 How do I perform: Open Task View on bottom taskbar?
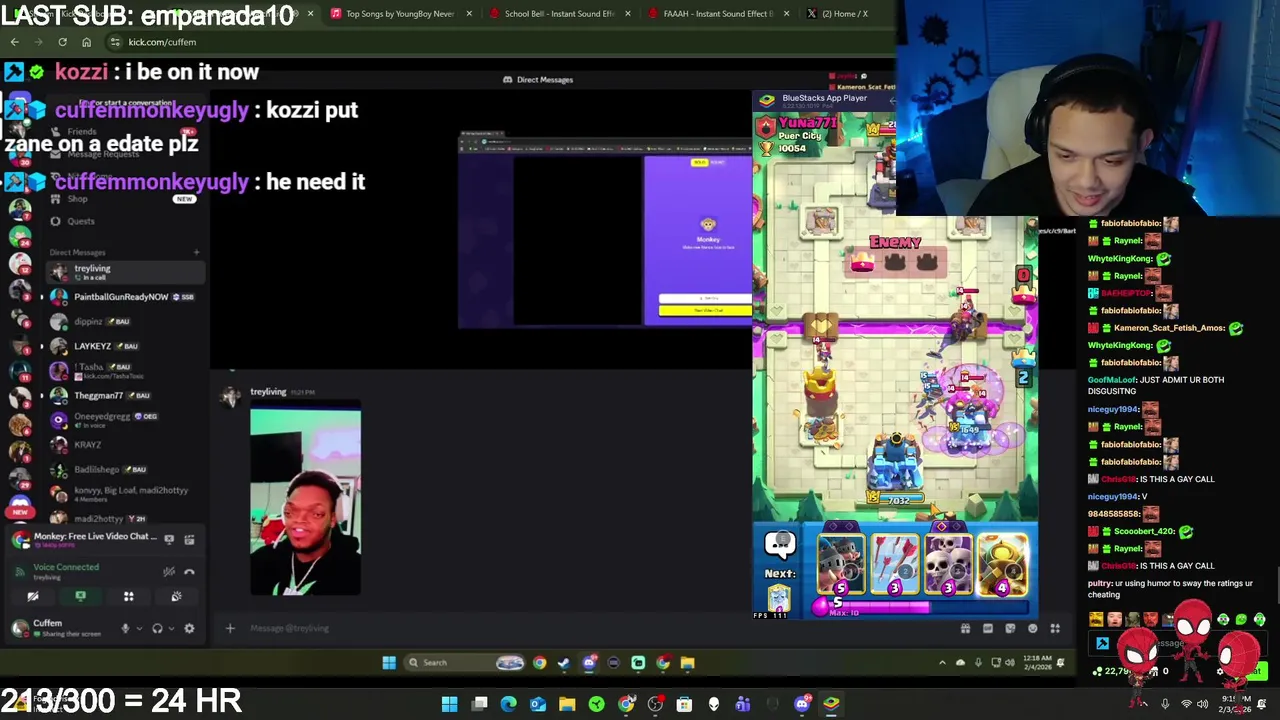pyautogui.click(x=479, y=704)
